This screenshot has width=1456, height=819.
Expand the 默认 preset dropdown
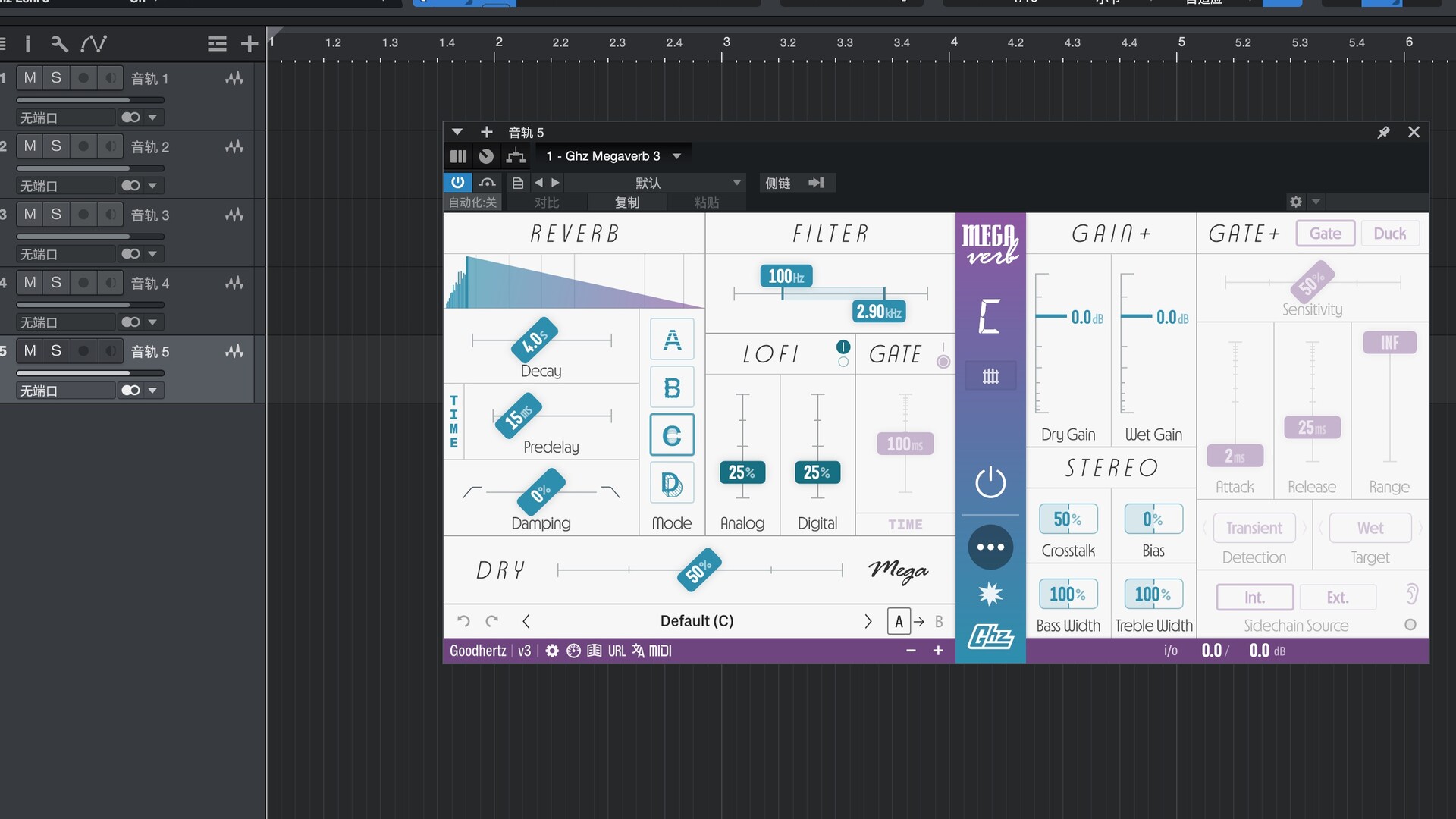(736, 183)
